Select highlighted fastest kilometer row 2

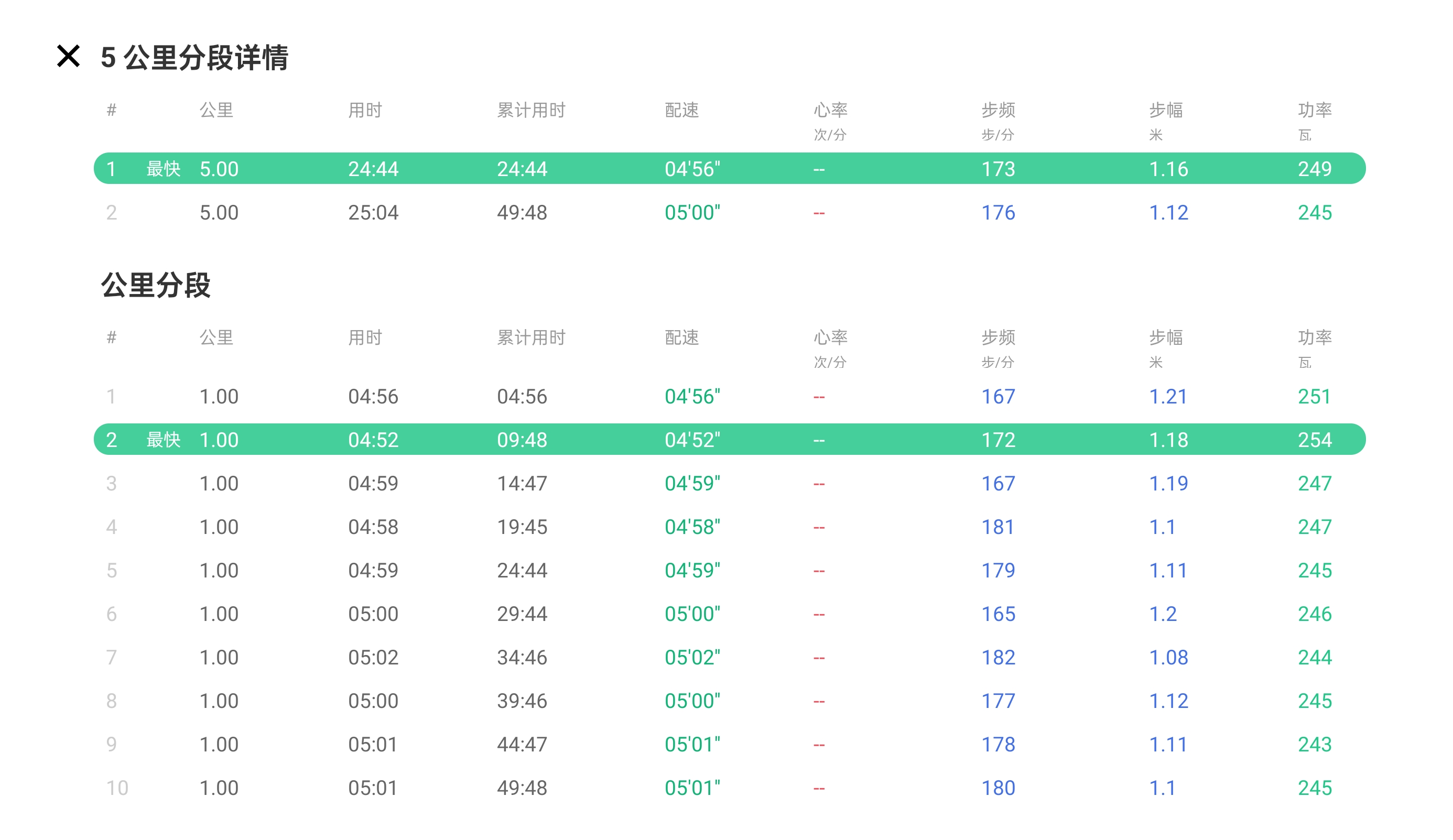729,440
